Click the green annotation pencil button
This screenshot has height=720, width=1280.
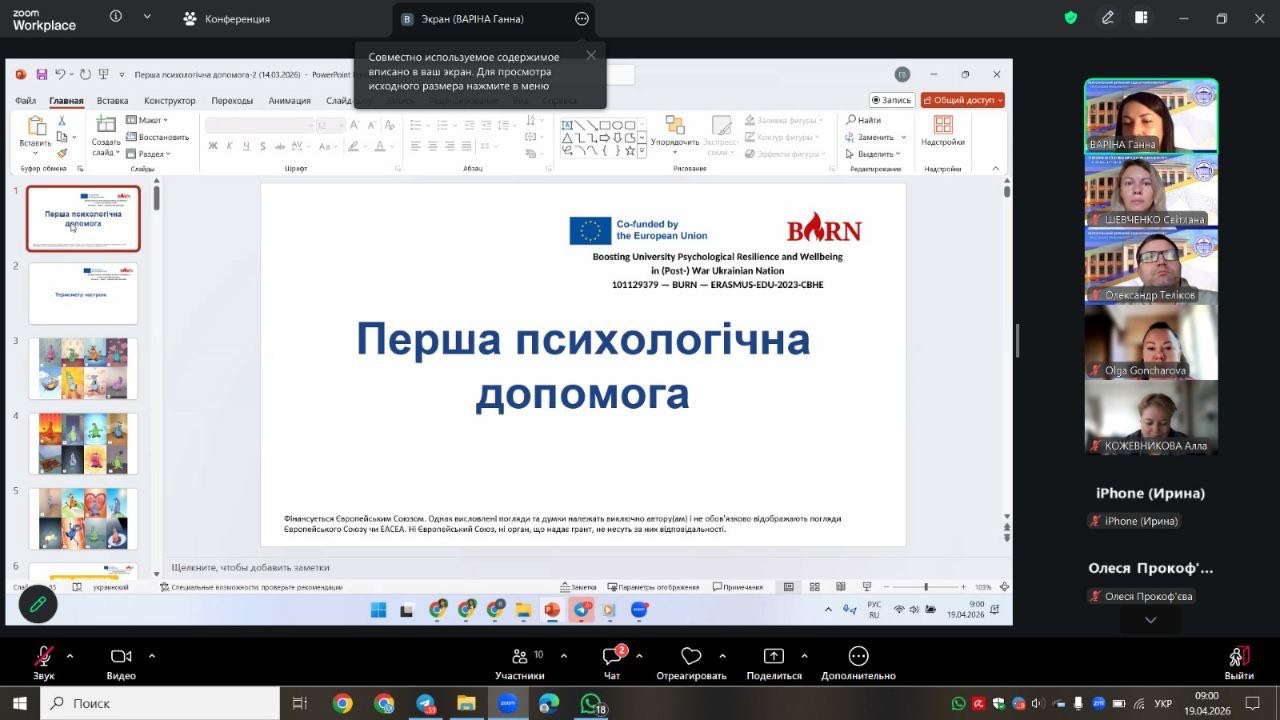point(38,604)
